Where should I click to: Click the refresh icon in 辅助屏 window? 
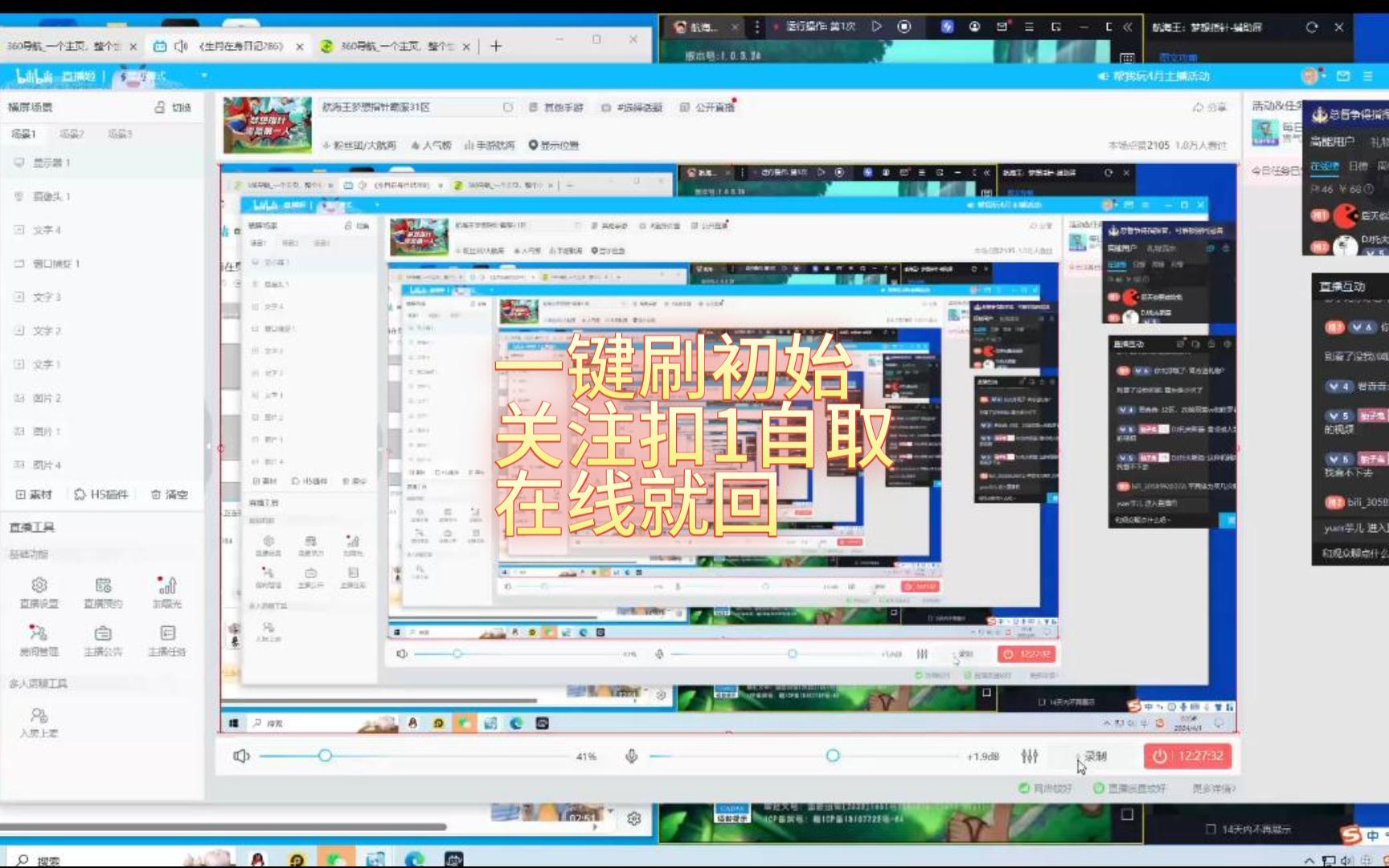[x=1312, y=27]
